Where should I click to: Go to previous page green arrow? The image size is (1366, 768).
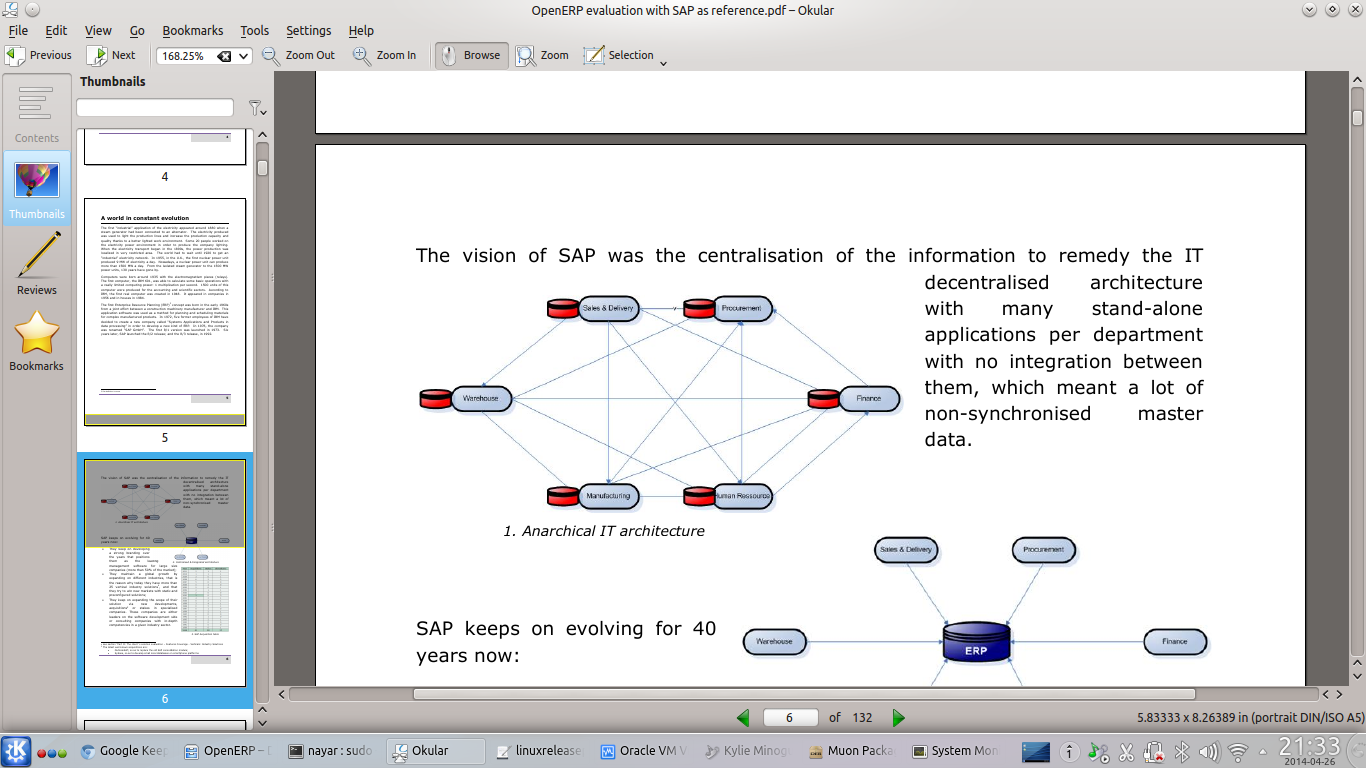tap(743, 717)
